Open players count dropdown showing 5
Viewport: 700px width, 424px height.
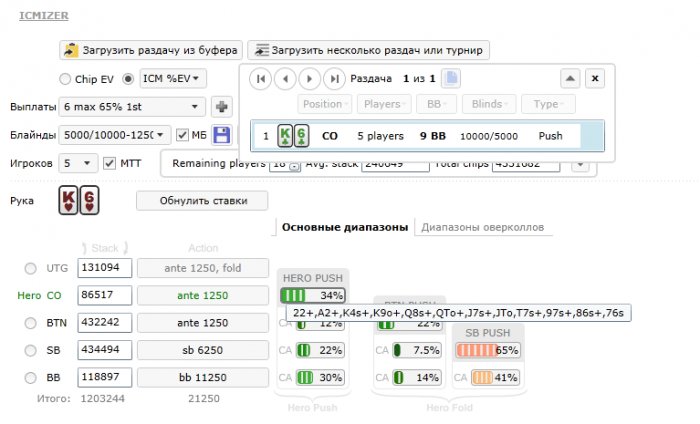pos(78,163)
